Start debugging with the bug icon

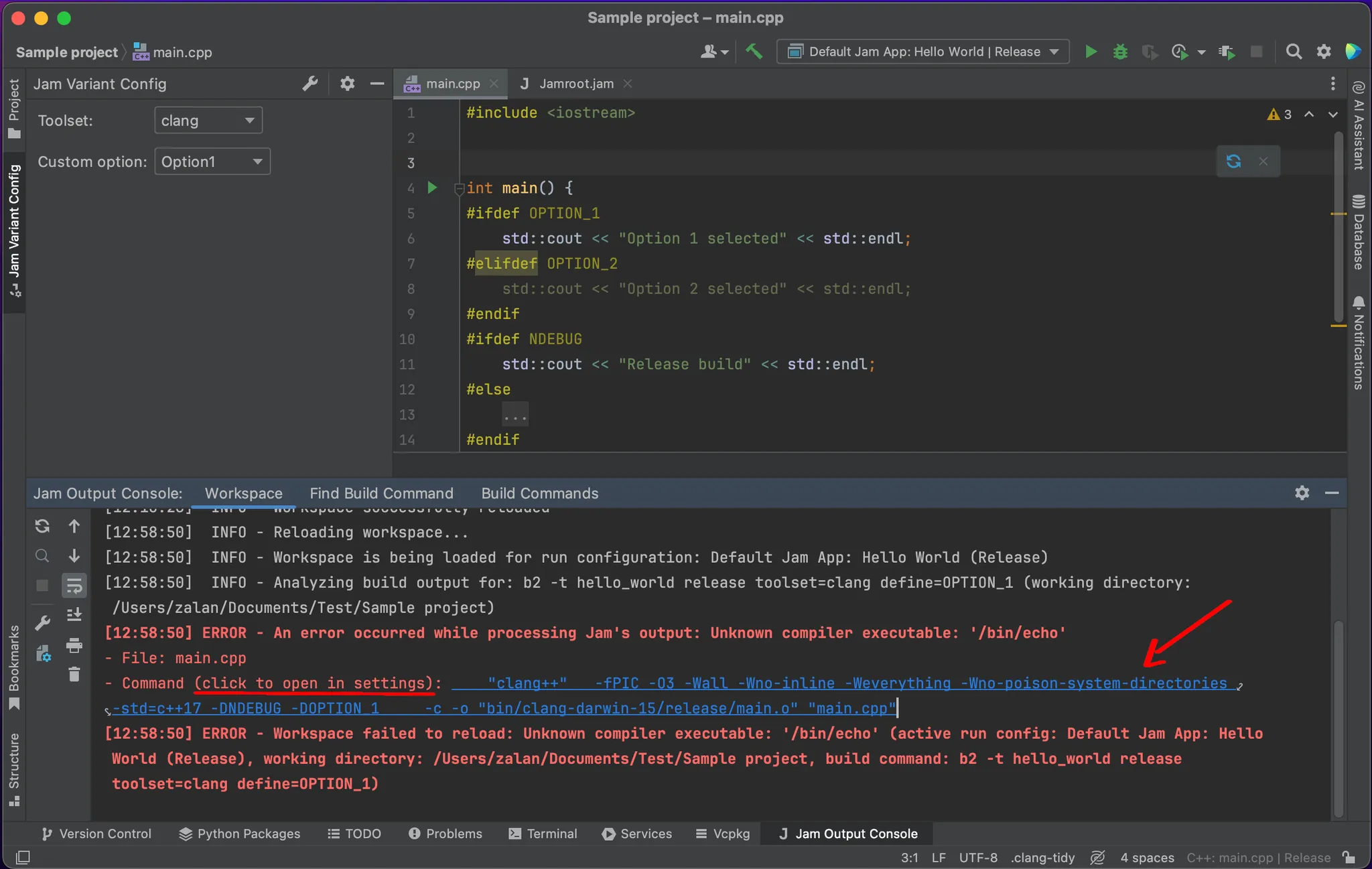pyautogui.click(x=1120, y=52)
